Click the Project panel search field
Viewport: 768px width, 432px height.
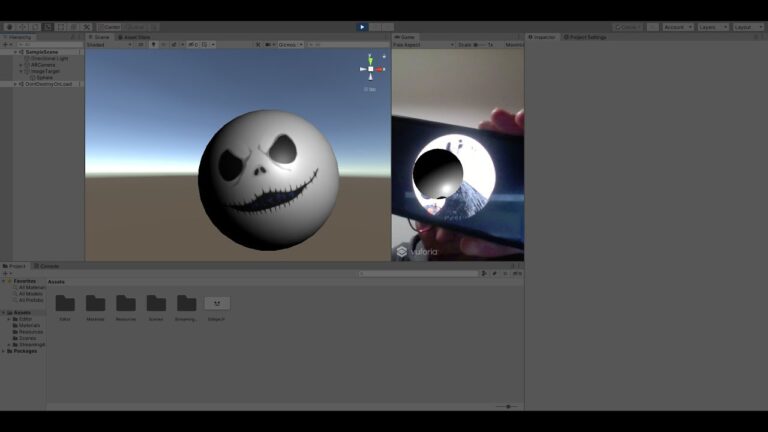(419, 274)
